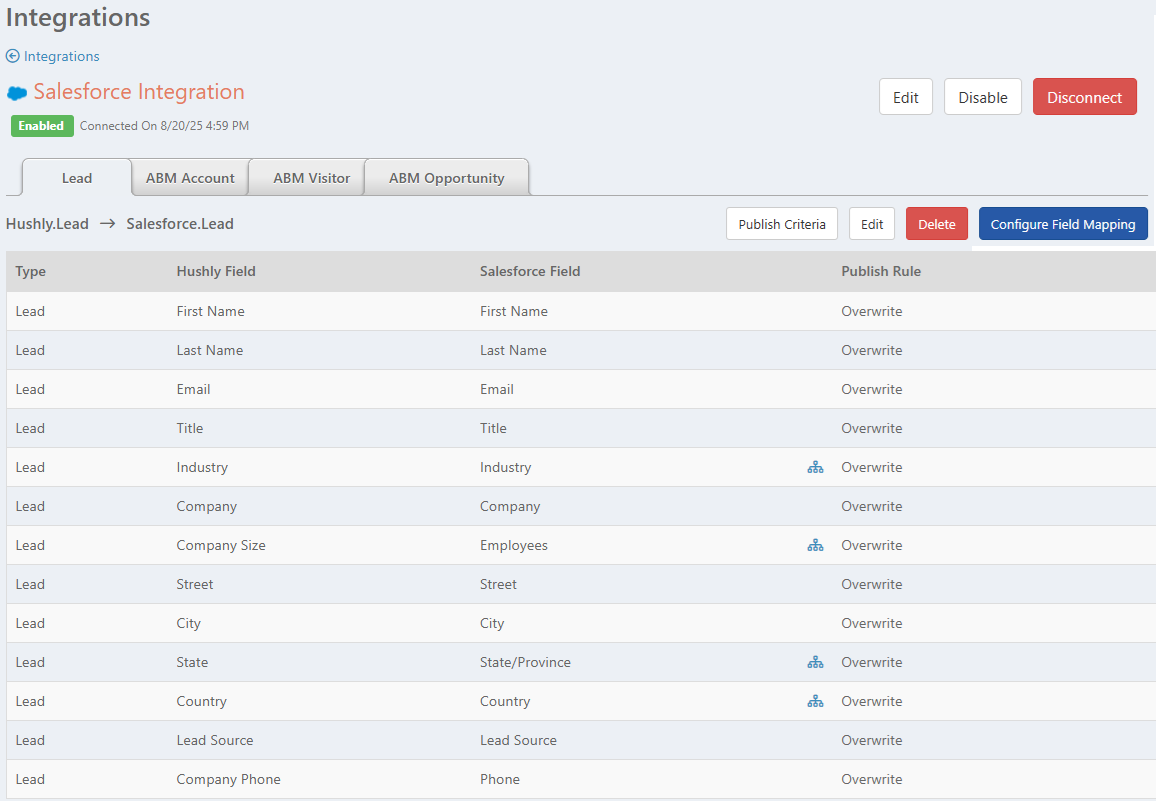
Task: Click the Enabled status badge
Action: coord(42,126)
